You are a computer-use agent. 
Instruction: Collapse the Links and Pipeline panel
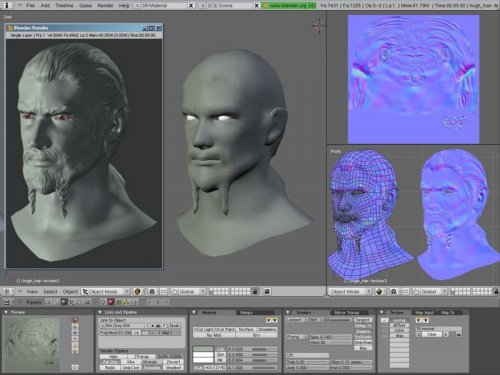point(100,312)
